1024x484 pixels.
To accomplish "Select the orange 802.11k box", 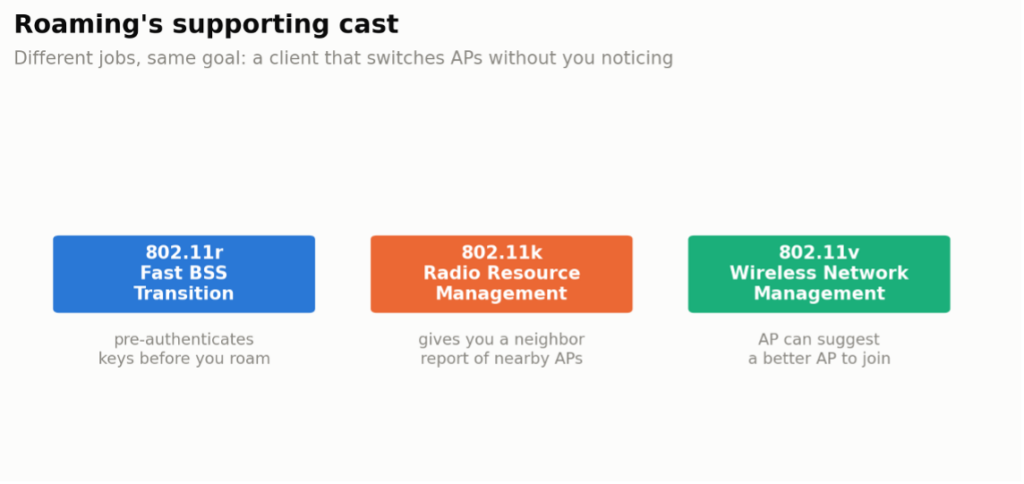I will [502, 274].
